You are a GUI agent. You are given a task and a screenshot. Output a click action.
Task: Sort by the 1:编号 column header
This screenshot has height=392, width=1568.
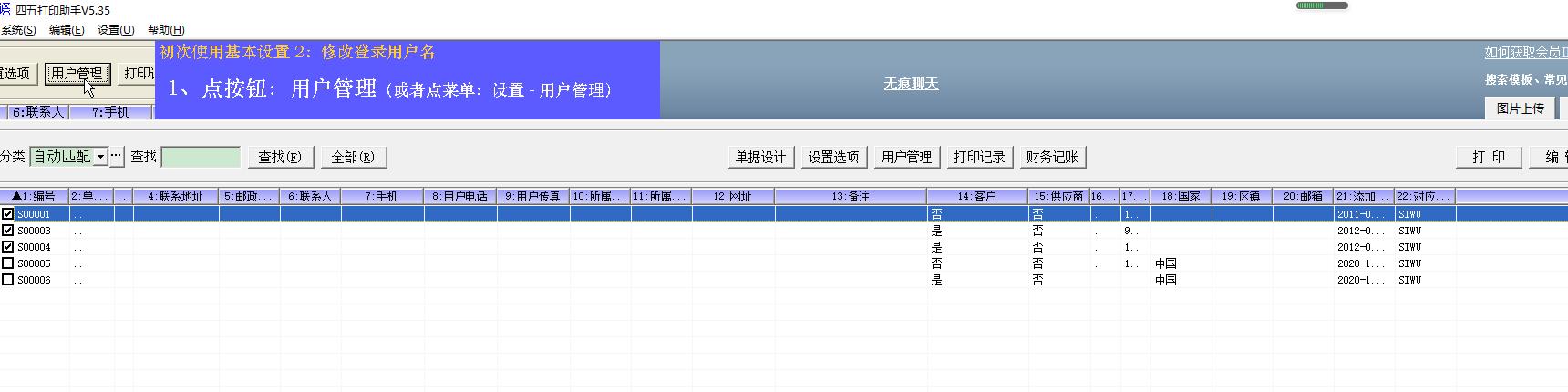35,196
